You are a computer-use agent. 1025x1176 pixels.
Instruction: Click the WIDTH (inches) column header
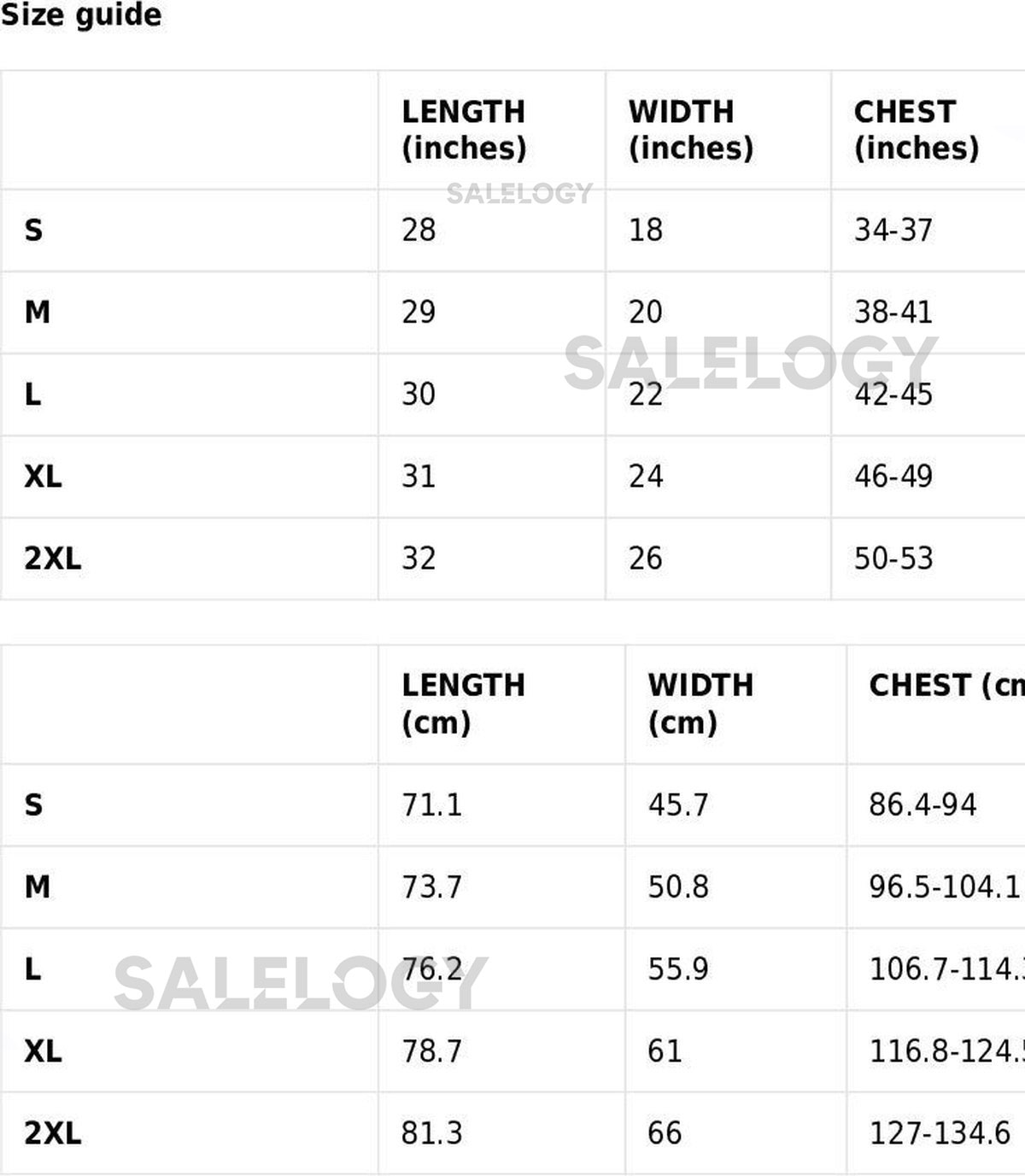coord(690,130)
